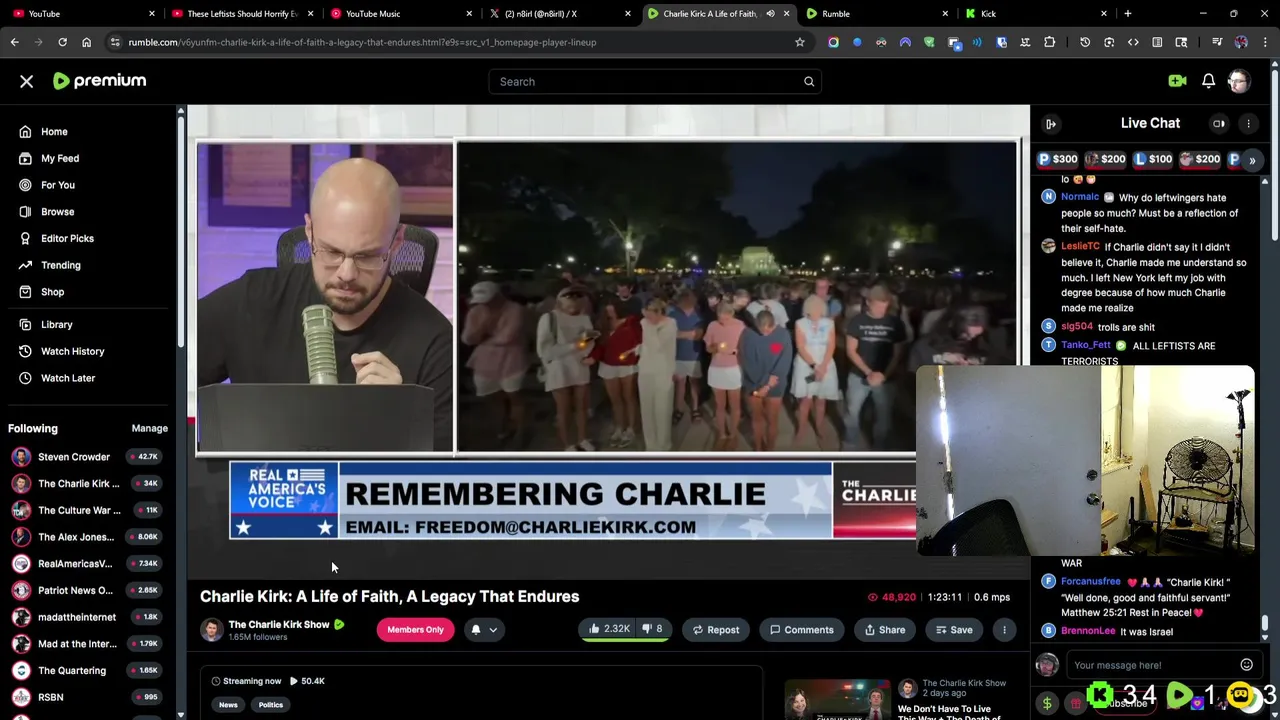This screenshot has width=1280, height=720.
Task: Open Live Chat options three dots
Action: [x=1248, y=124]
